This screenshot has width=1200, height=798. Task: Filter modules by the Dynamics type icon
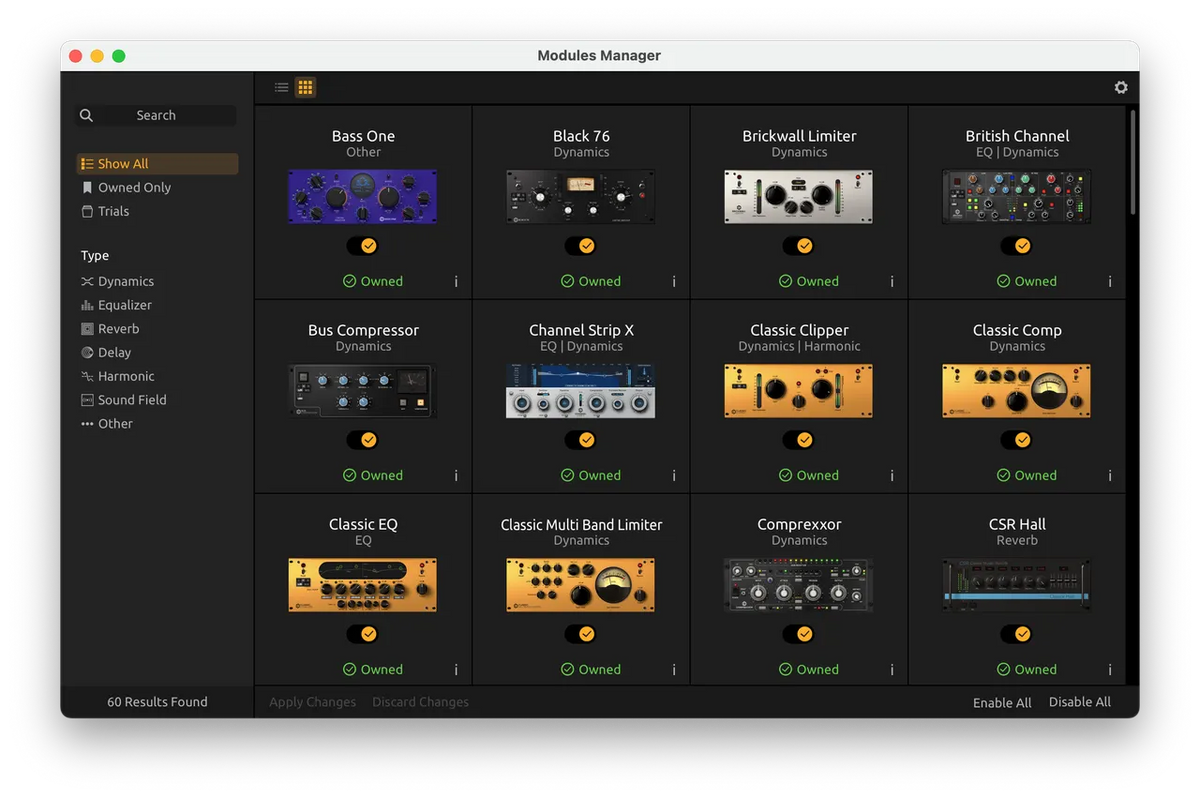click(87, 281)
